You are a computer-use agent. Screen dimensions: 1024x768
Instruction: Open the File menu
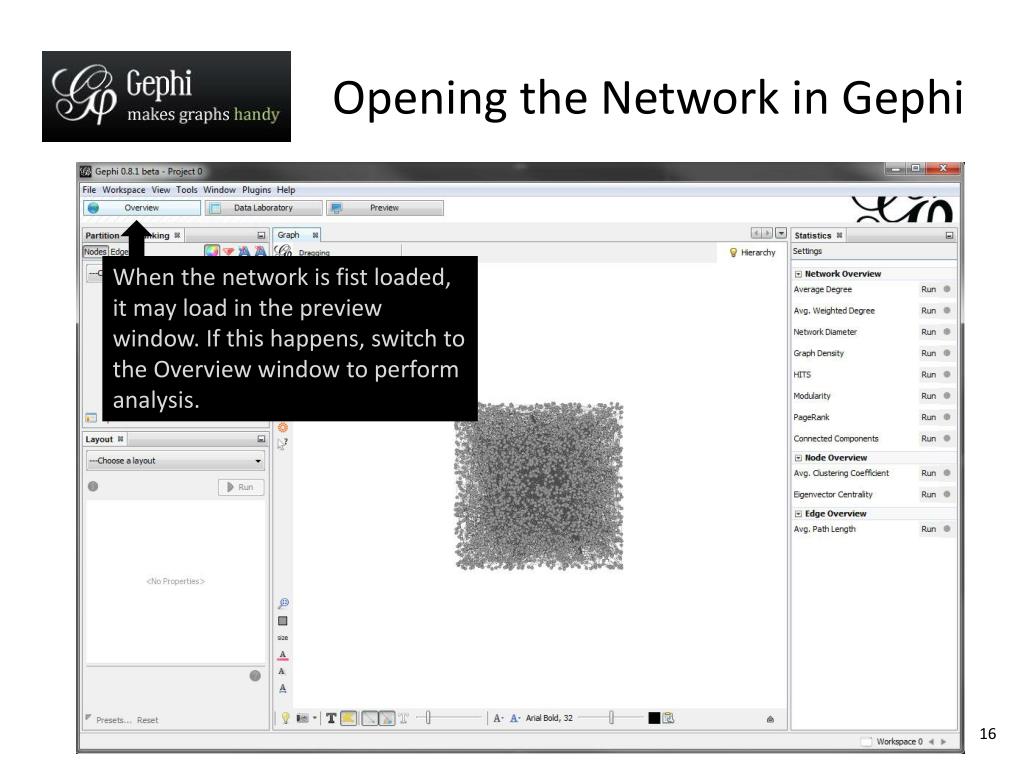(89, 190)
